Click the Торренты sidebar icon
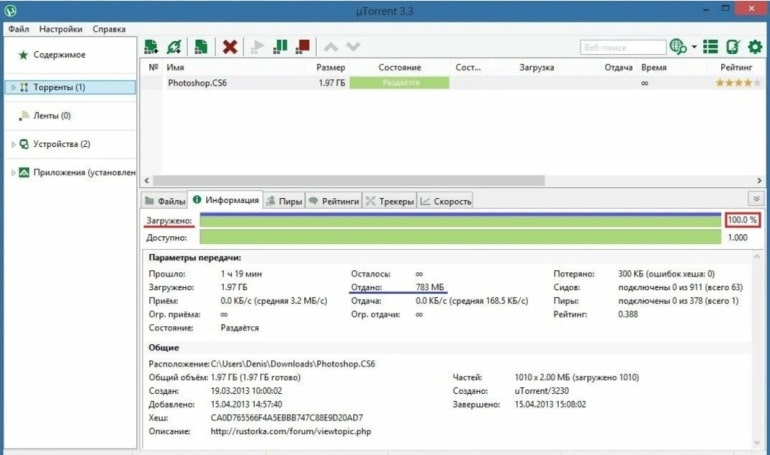Screen dimensions: 770x455 coord(24,87)
